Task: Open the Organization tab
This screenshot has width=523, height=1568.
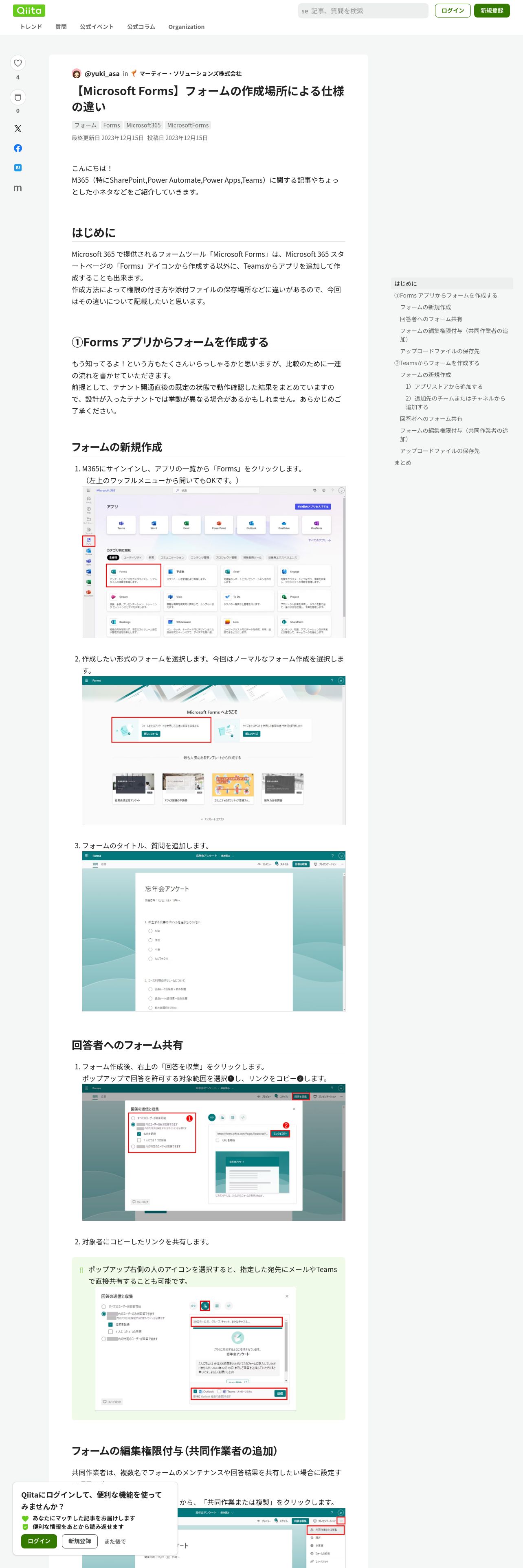Action: 186,27
